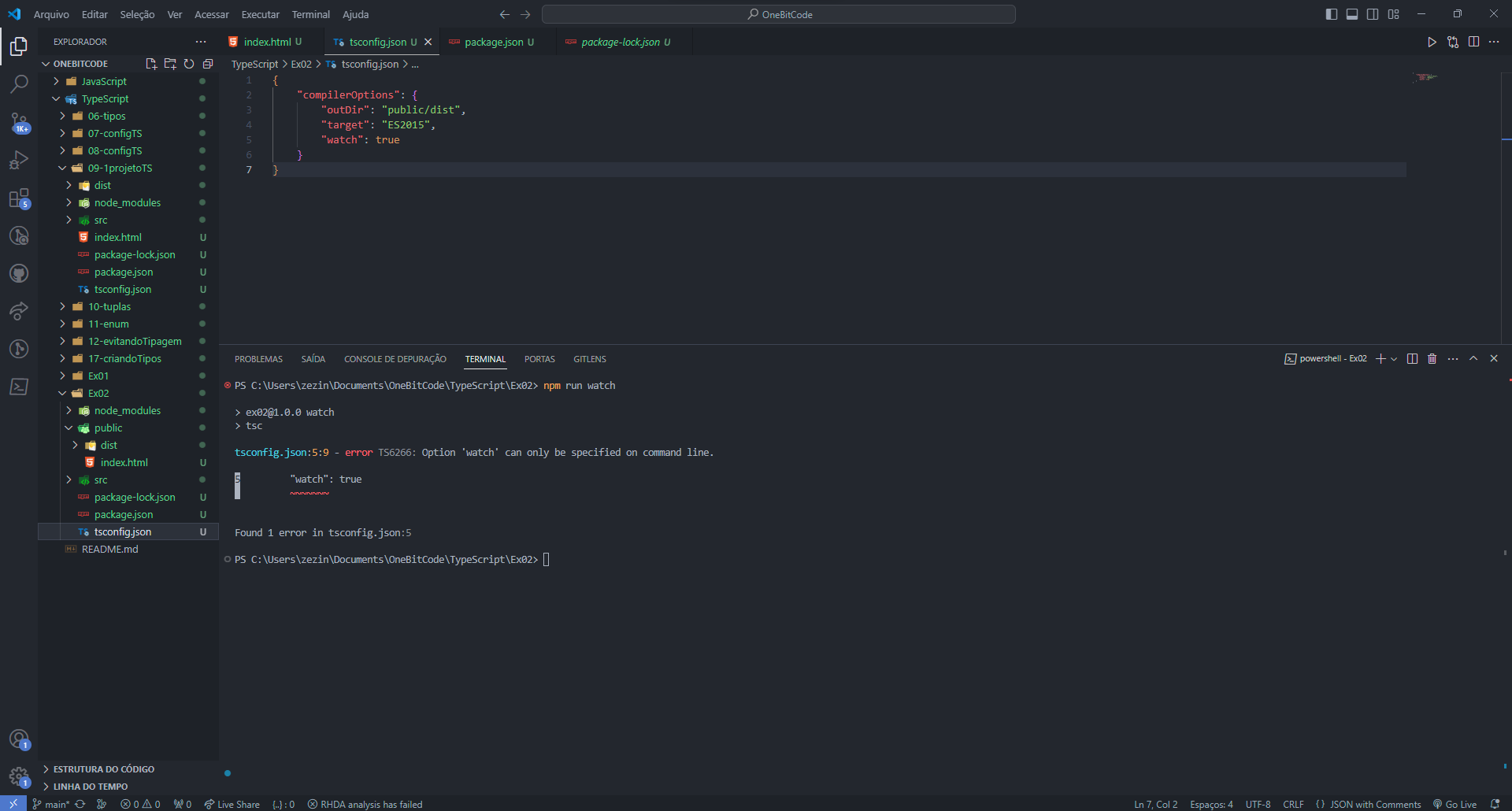Image resolution: width=1512 pixels, height=811 pixels.
Task: Maximize the terminal panel size
Action: [x=1473, y=359]
